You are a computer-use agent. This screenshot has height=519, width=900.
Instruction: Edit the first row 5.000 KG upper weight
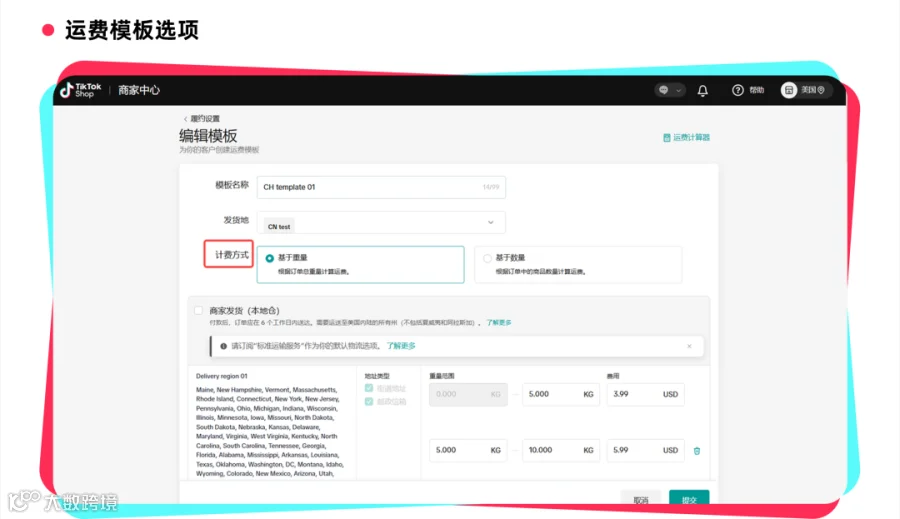561,394
